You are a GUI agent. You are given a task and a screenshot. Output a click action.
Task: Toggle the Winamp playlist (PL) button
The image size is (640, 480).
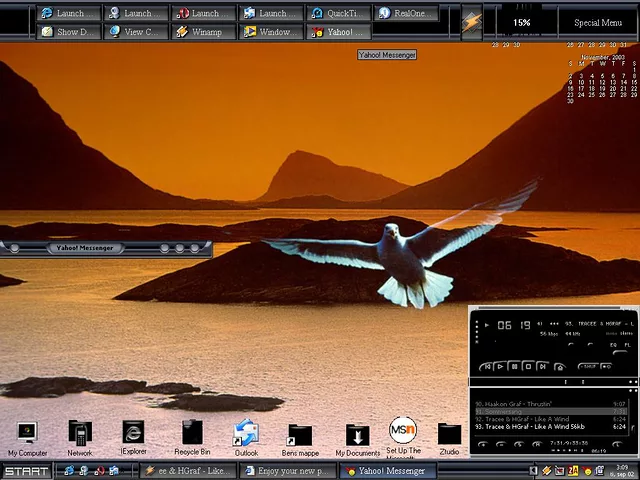[x=629, y=345]
